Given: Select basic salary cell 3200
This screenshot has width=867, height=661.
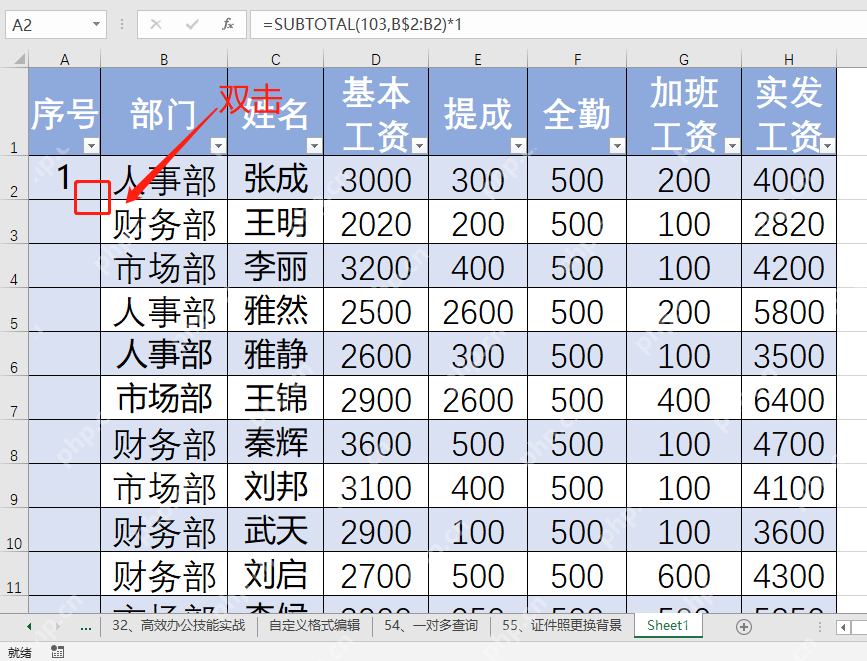Looking at the screenshot, I should coord(376,266).
